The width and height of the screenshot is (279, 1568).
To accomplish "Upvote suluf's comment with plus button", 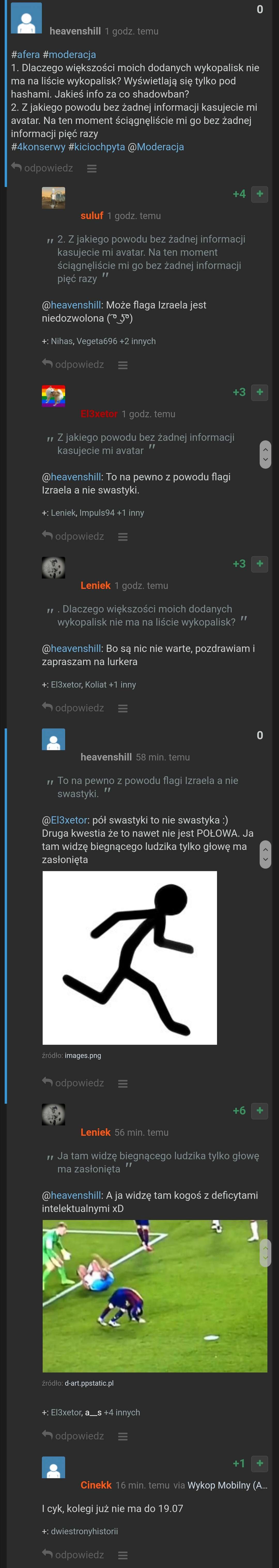I will [x=260, y=194].
